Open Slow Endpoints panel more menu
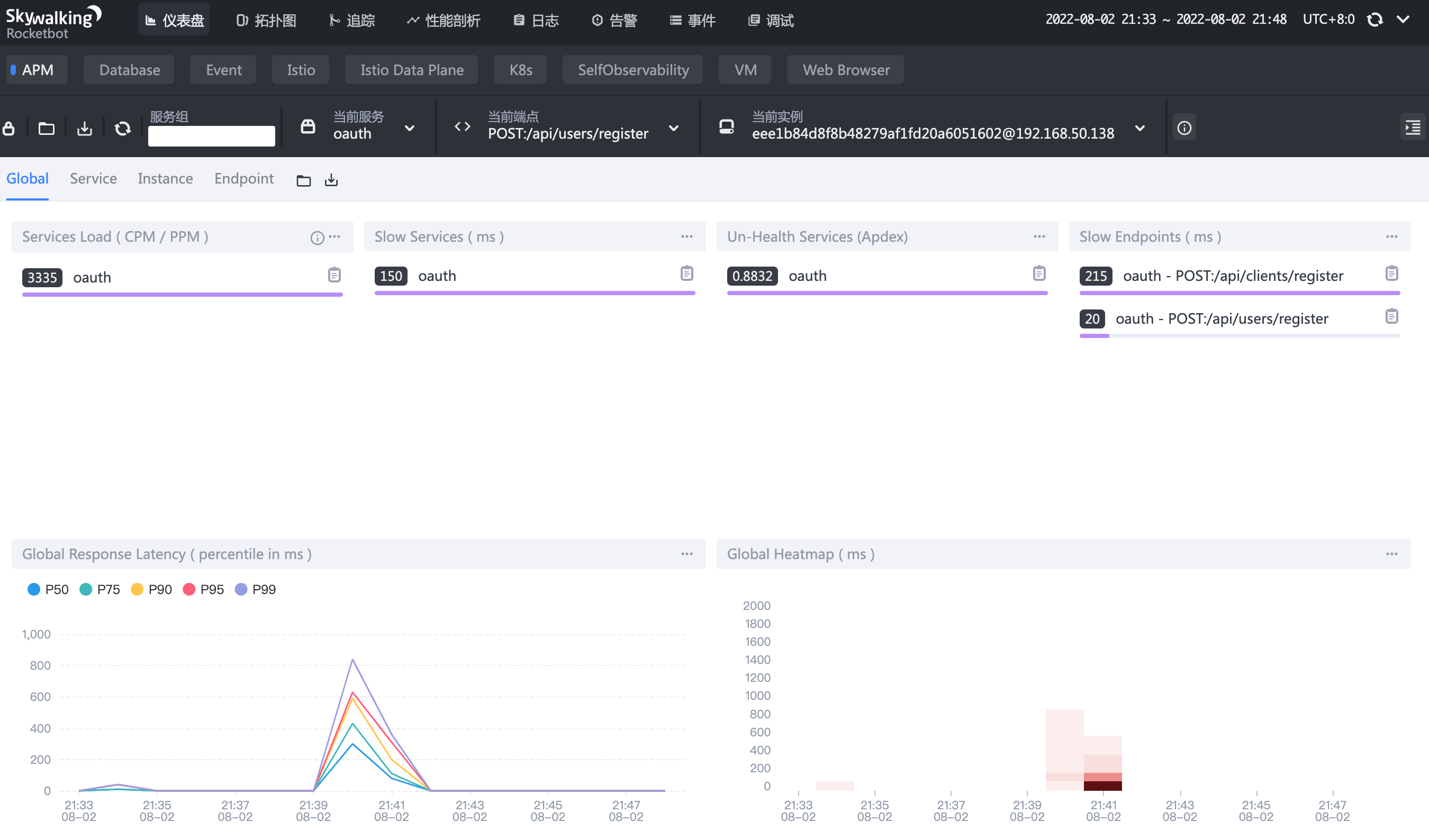Image resolution: width=1429 pixels, height=840 pixels. click(1391, 236)
